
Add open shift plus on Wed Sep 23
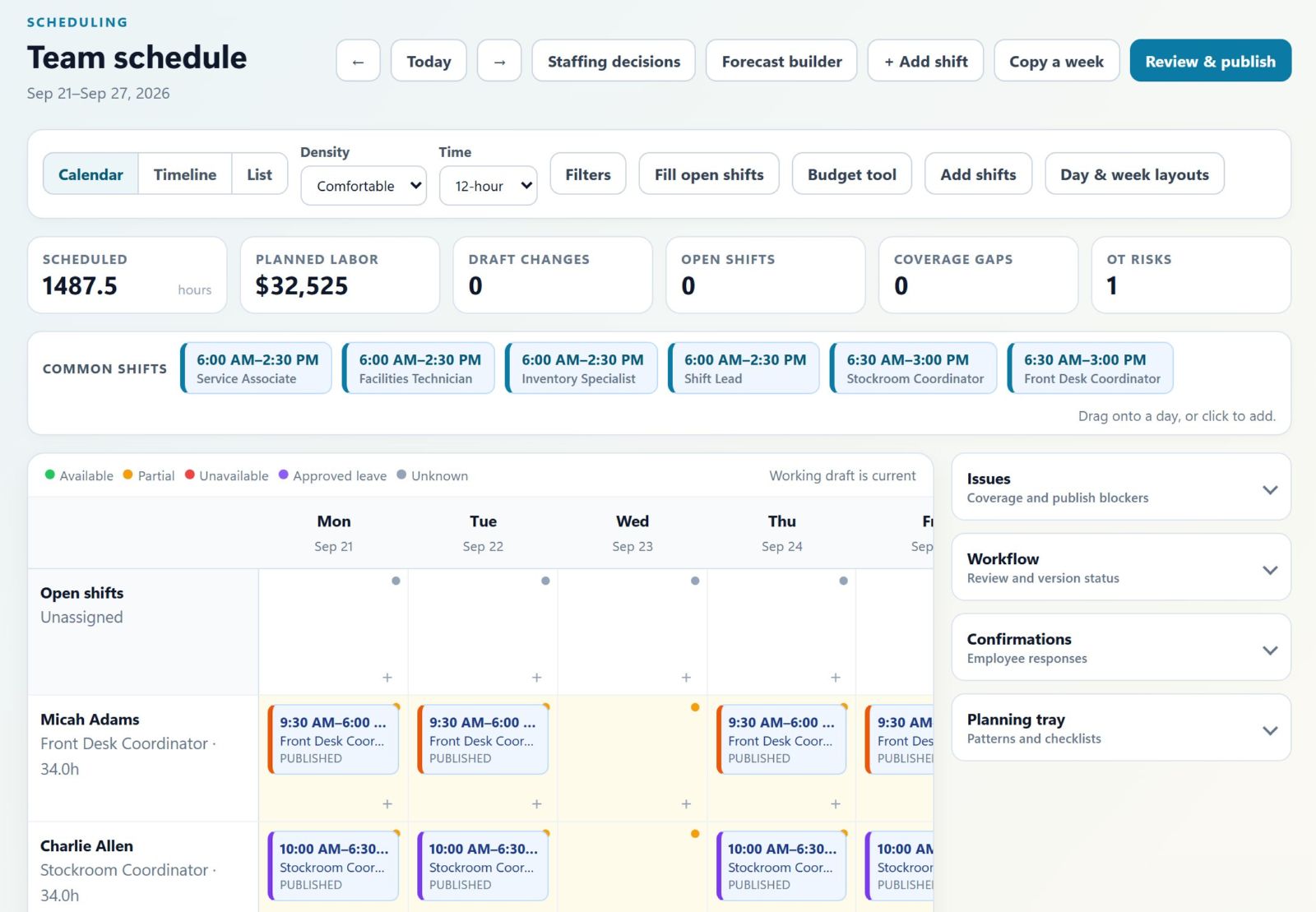coord(686,678)
